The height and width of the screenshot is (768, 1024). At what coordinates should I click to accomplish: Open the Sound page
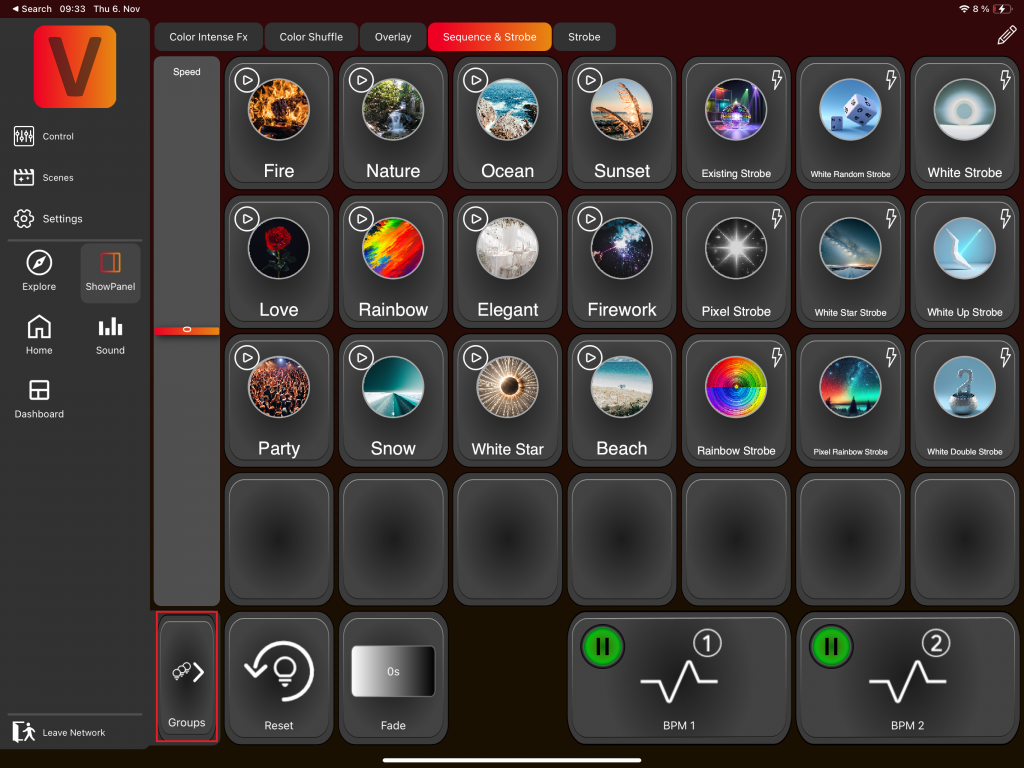[x=110, y=335]
